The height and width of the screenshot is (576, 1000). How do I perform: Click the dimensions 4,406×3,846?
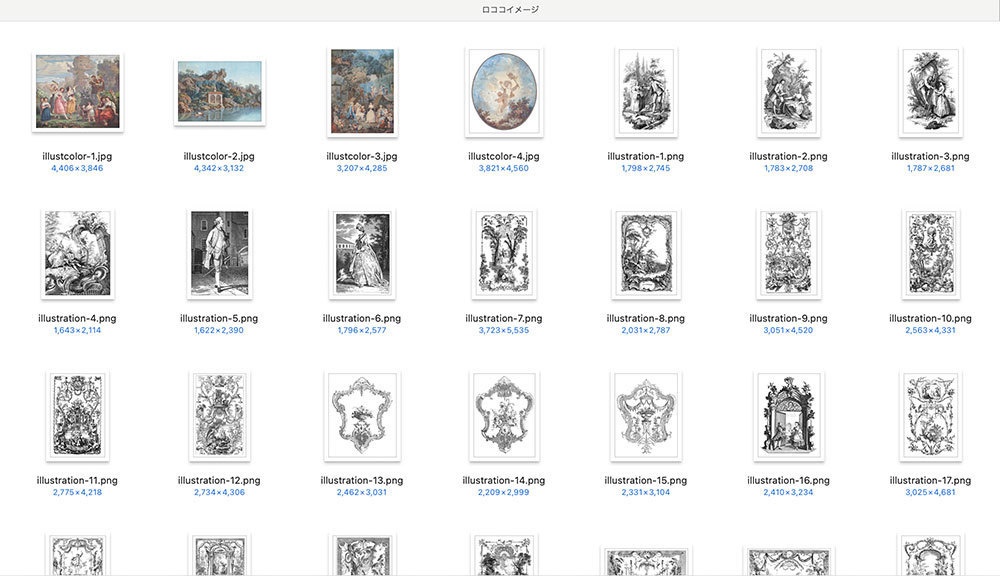[77, 168]
